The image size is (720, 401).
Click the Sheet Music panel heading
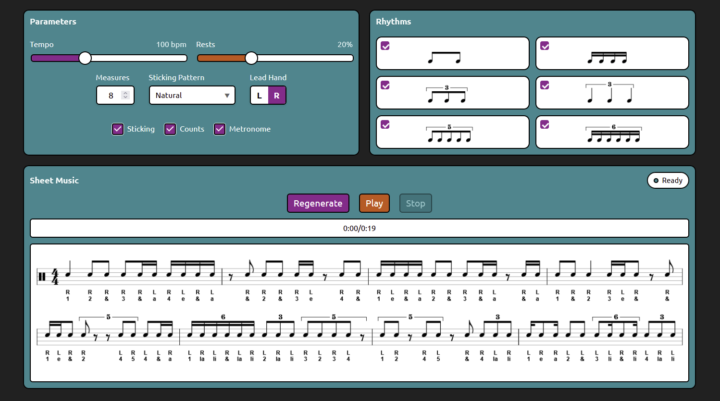(54, 181)
